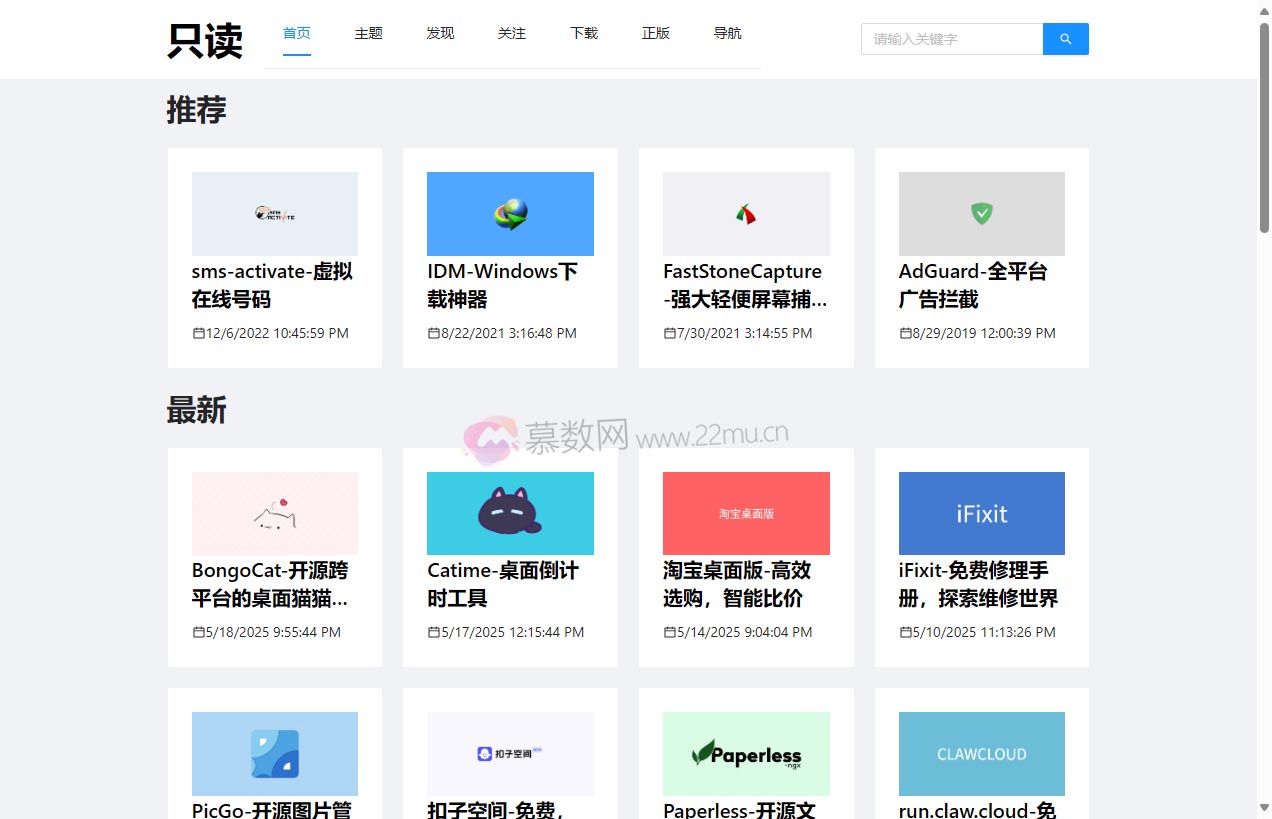Open the 导航 menu tab
The width and height of the screenshot is (1272, 819).
[727, 33]
